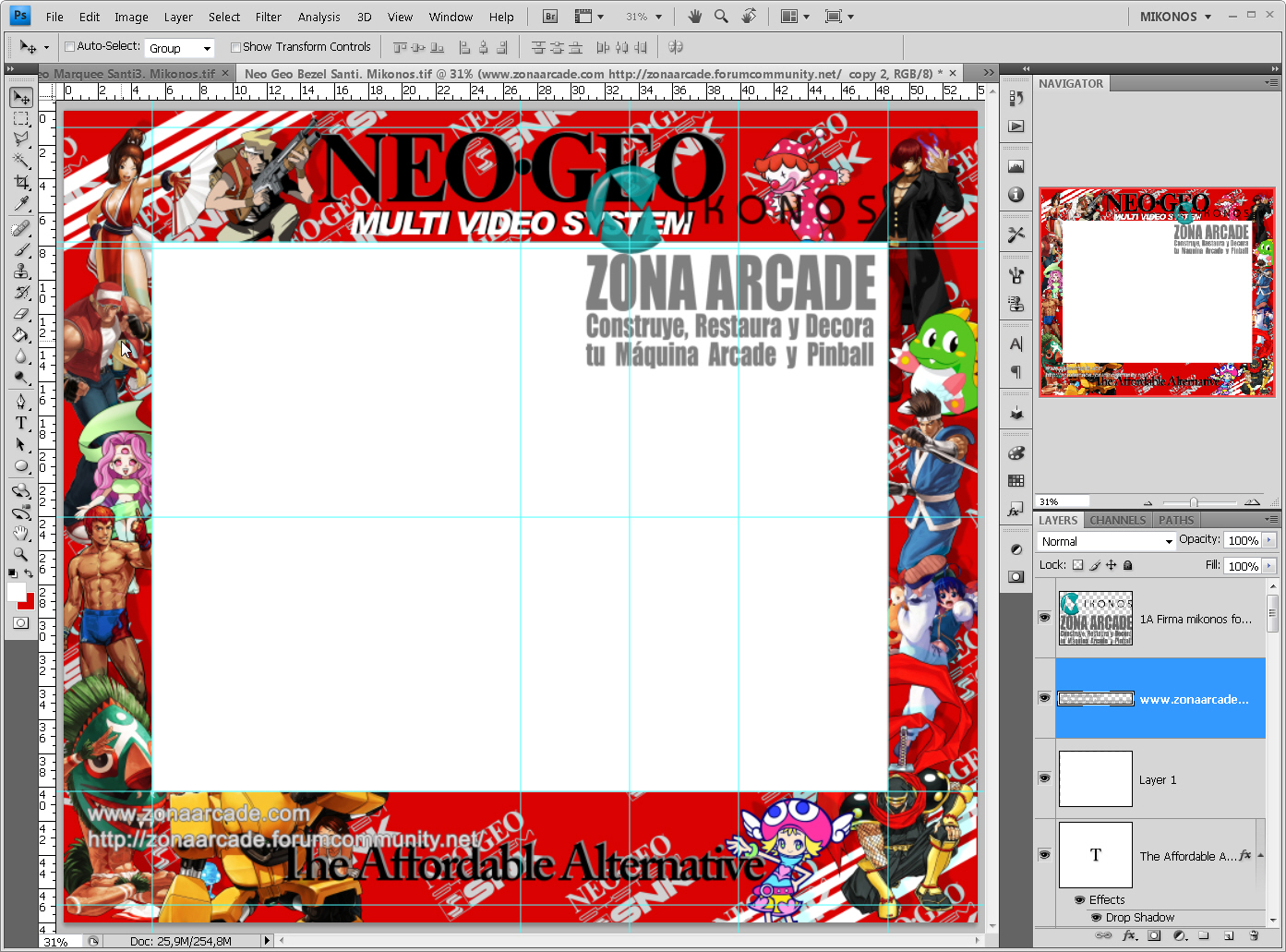Image resolution: width=1286 pixels, height=952 pixels.
Task: Select the Zoom tool in the toolbox
Action: click(x=20, y=555)
